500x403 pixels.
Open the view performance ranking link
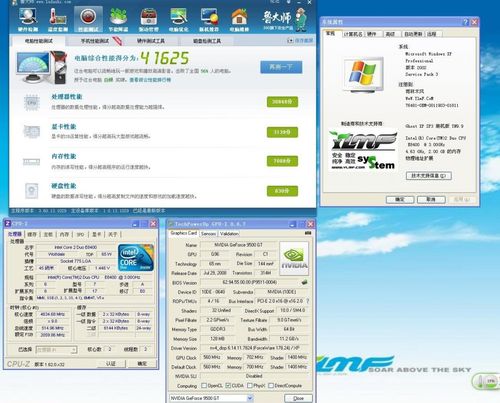pyautogui.click(x=150, y=80)
